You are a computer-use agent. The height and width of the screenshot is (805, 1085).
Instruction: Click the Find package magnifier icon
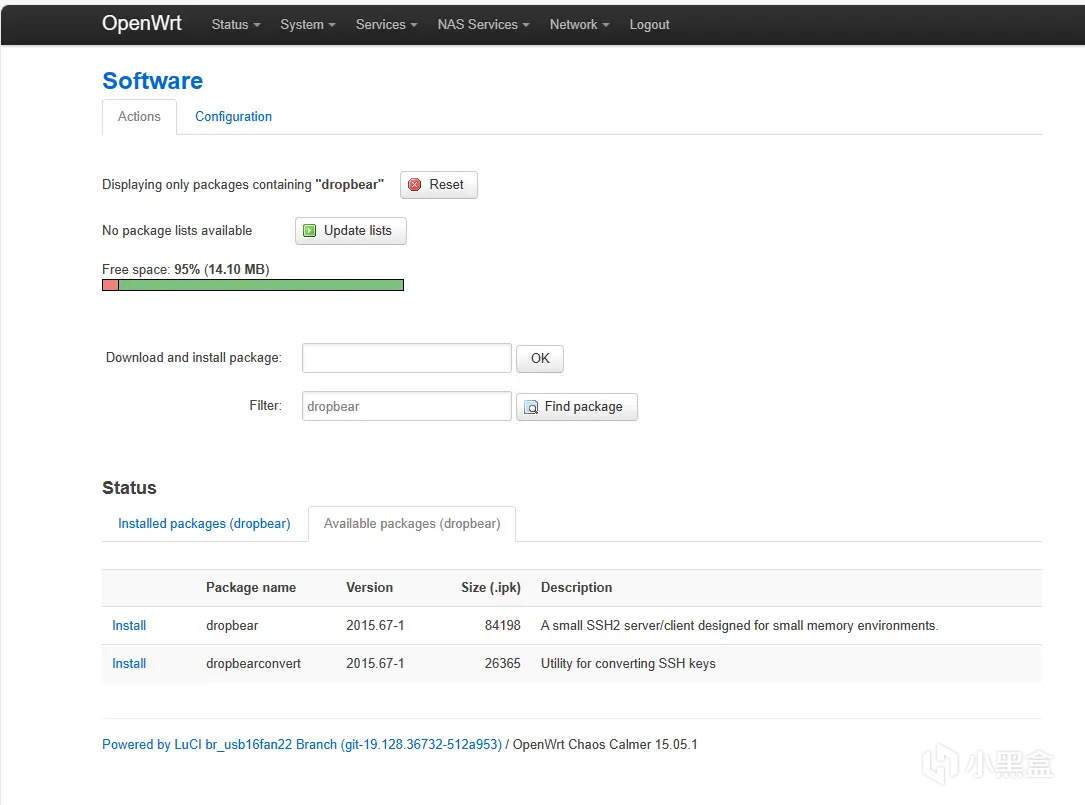pos(531,407)
